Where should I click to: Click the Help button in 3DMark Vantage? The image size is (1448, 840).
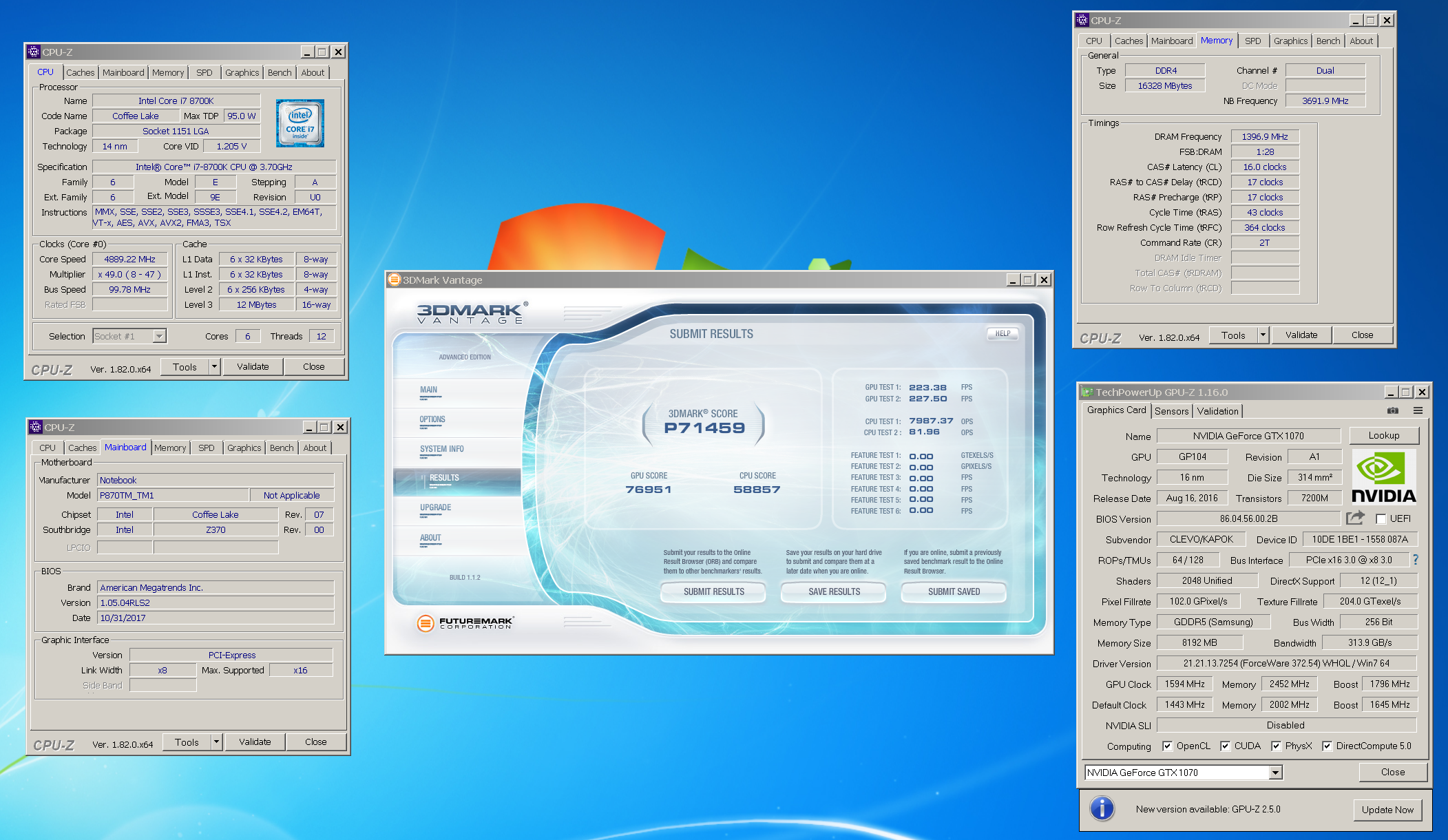(x=1003, y=333)
